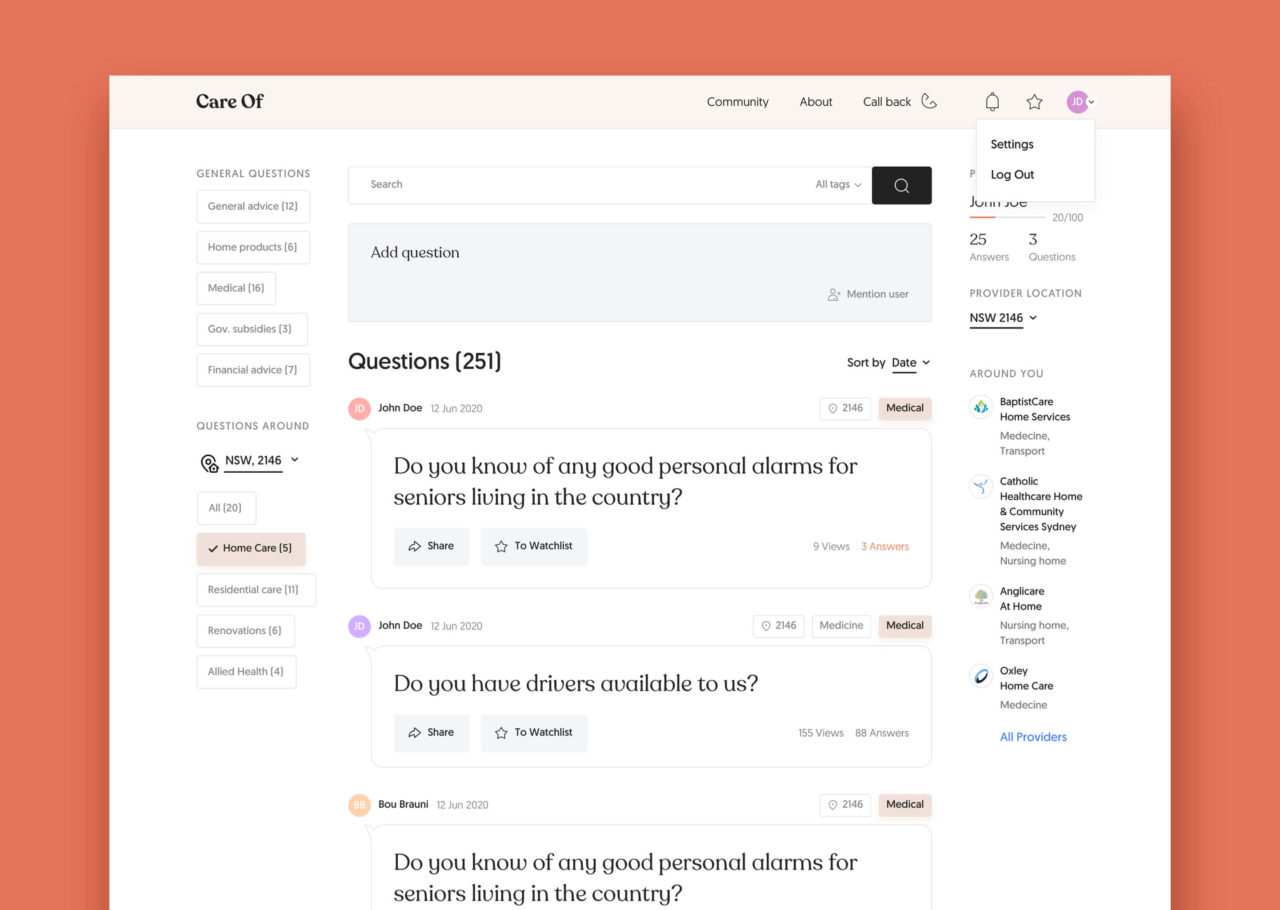This screenshot has height=910, width=1280.
Task: Click Share on the drivers question
Action: [x=431, y=733]
